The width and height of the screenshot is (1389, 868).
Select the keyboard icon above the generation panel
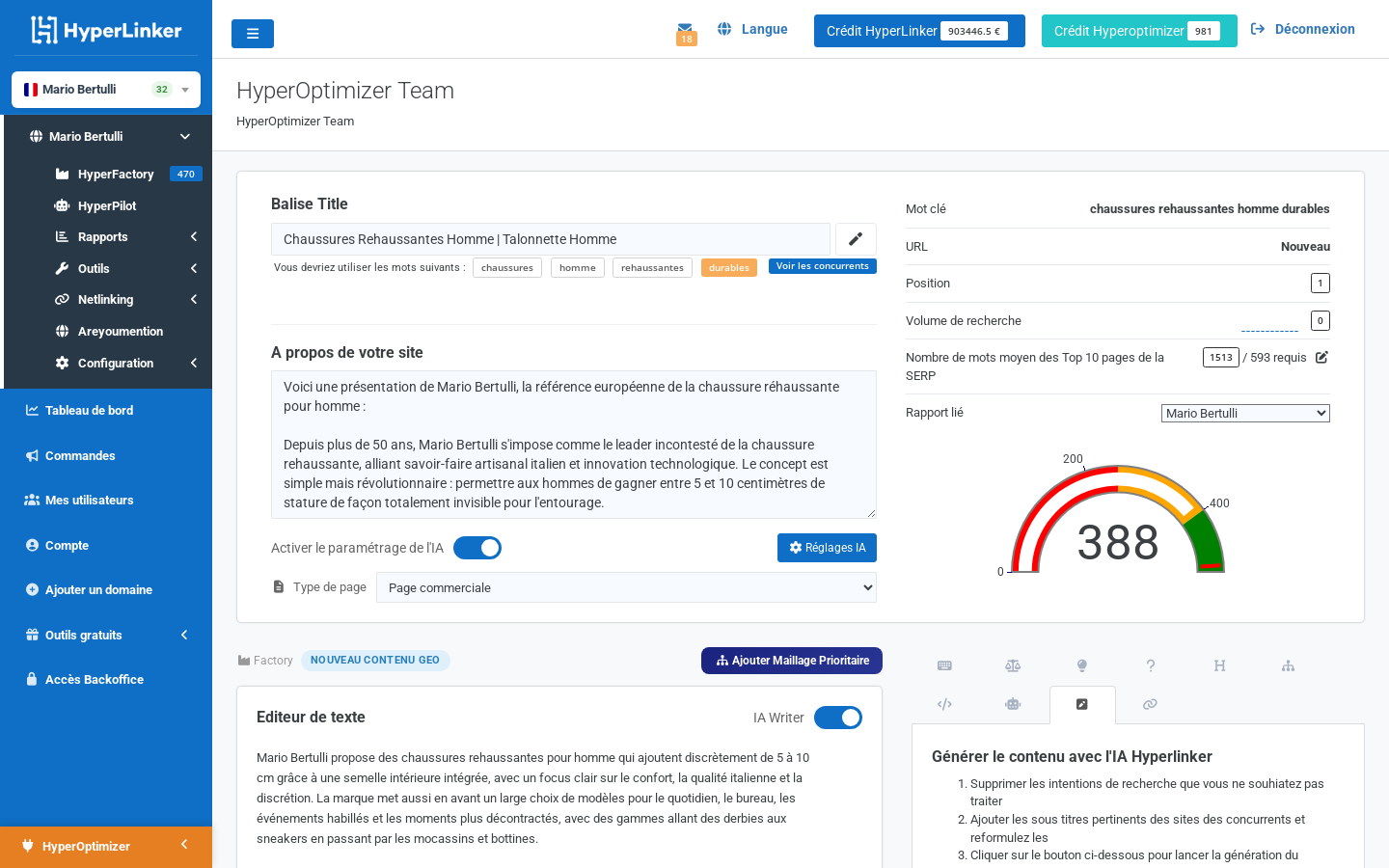pyautogui.click(x=944, y=665)
